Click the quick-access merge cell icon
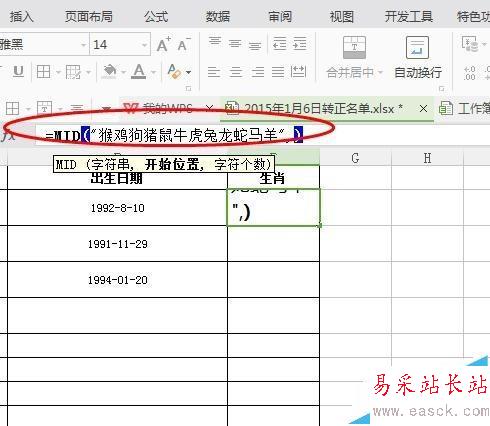Screen dimensions: 490x426 pos(44,109)
